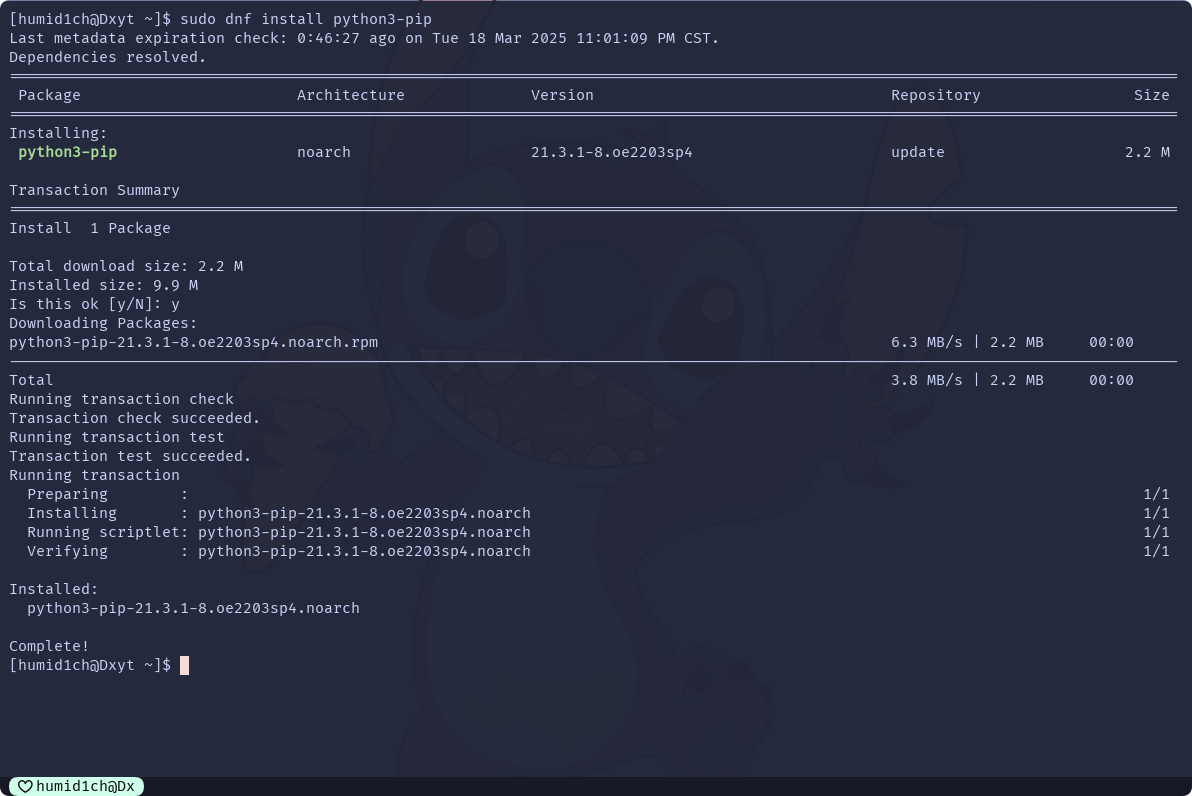Click the 'Repository' column header

pyautogui.click(x=936, y=95)
